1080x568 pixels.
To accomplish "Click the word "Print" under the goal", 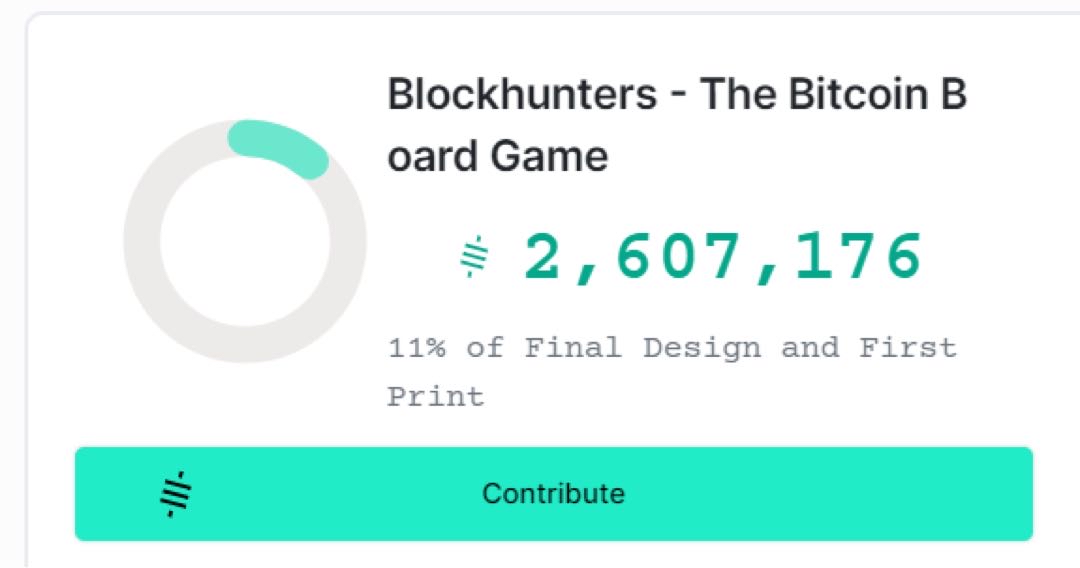I will pos(435,396).
